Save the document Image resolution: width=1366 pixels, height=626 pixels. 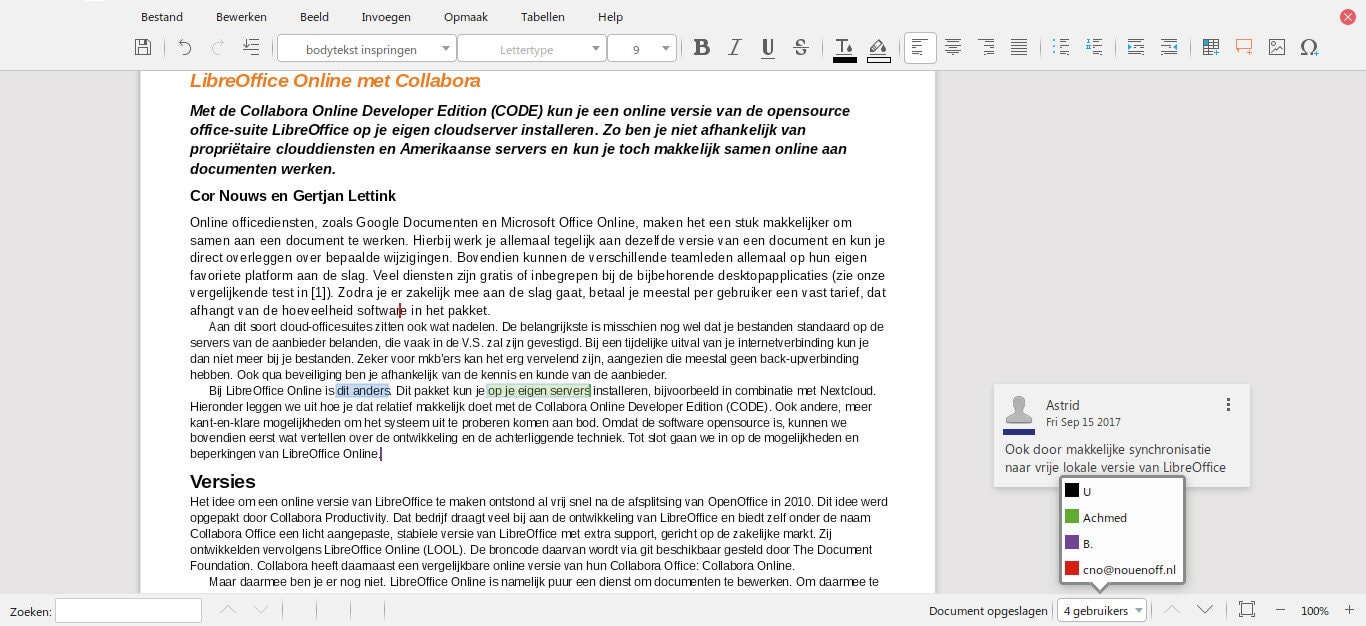143,46
